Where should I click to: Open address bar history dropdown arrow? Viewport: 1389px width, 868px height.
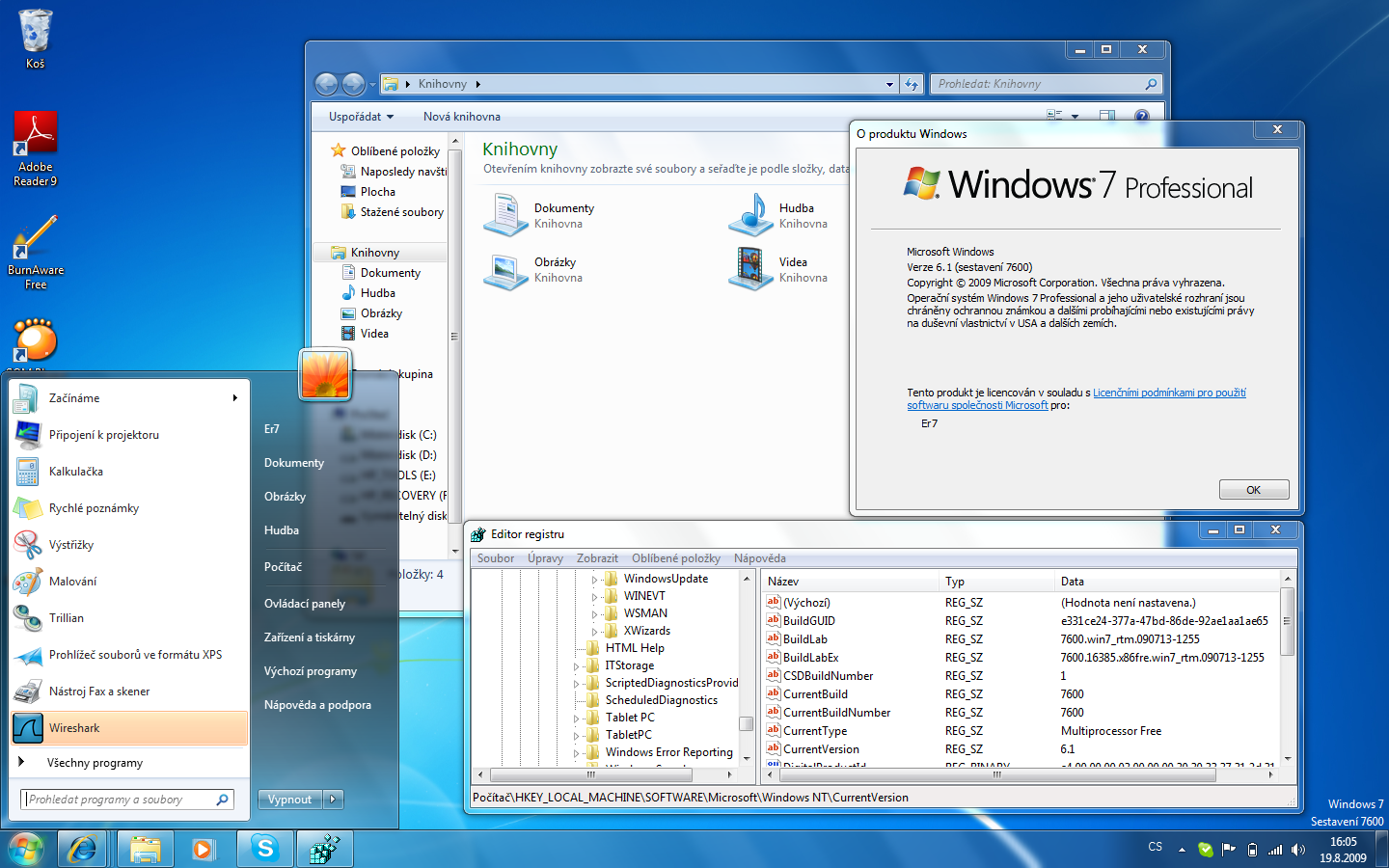889,85
